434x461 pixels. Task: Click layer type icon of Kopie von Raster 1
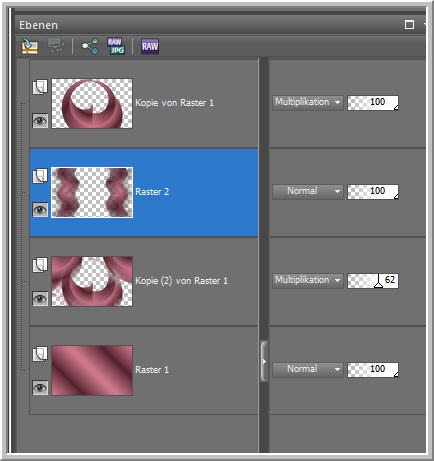coord(40,87)
